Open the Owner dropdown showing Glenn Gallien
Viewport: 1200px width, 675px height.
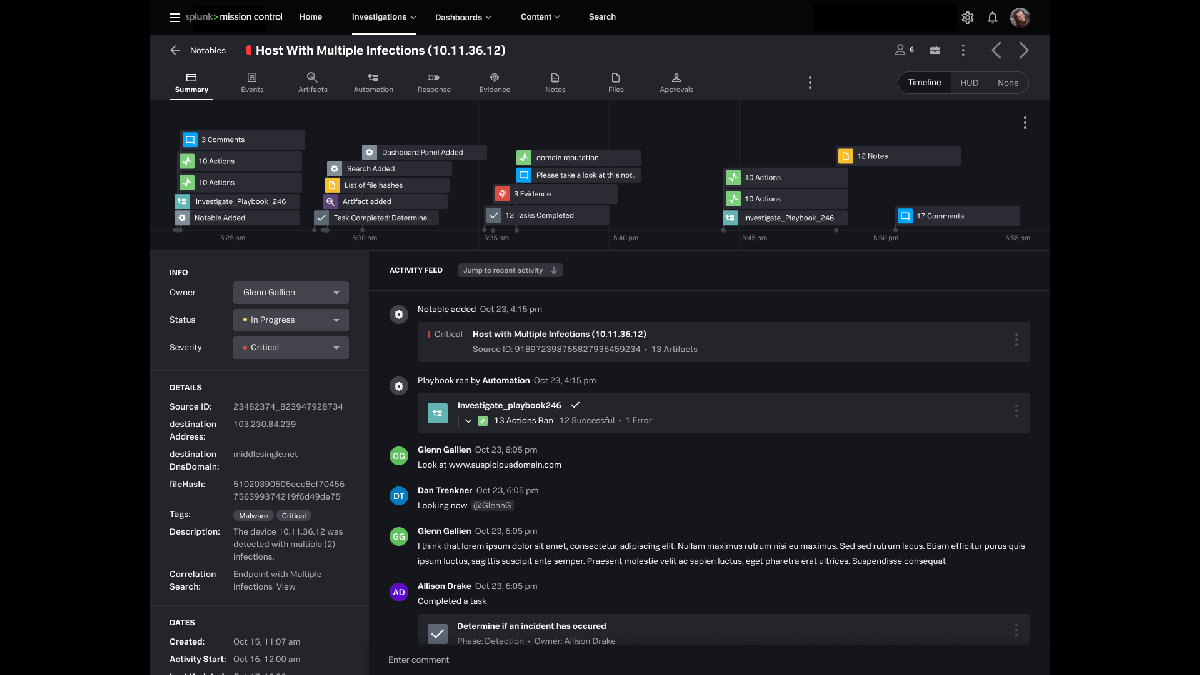290,293
